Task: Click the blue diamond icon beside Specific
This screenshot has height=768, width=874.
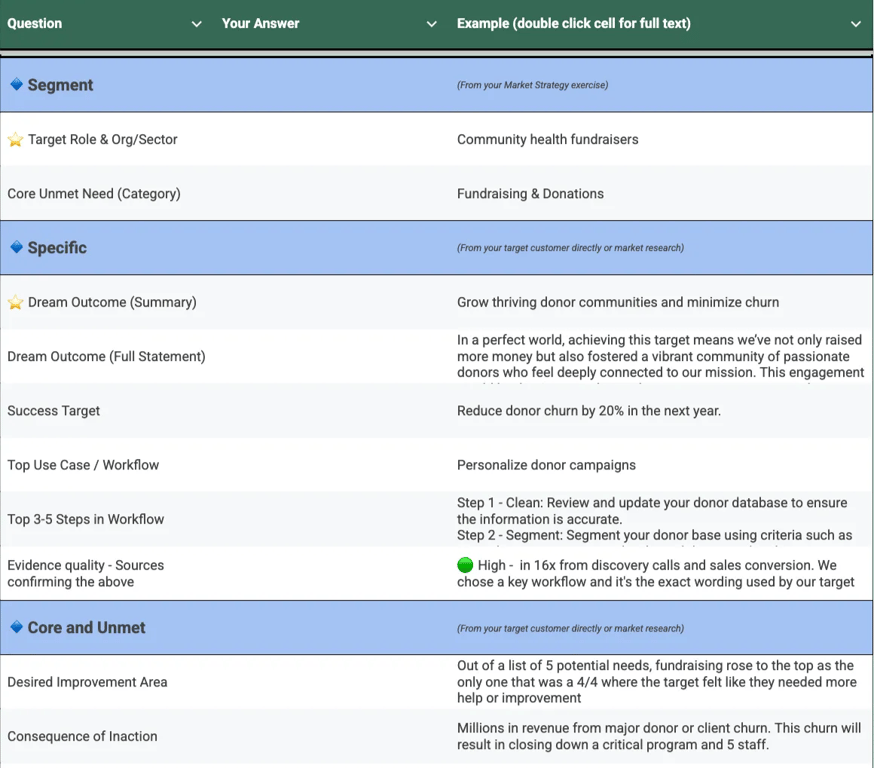Action: point(16,248)
